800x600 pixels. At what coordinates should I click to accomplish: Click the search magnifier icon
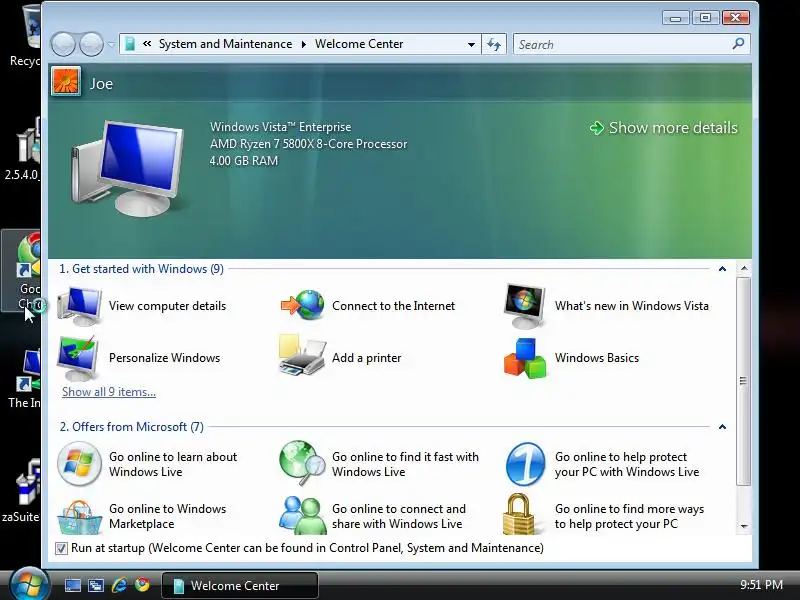(738, 44)
